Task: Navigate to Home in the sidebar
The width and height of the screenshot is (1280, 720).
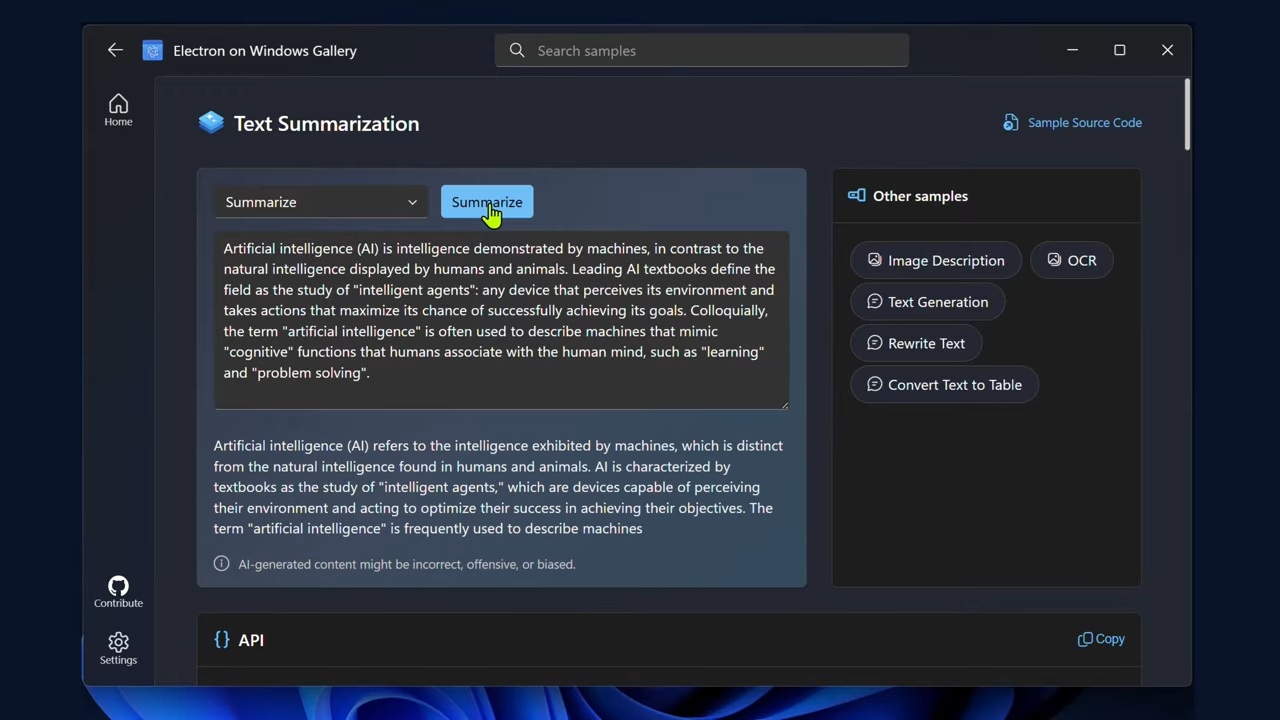Action: pyautogui.click(x=118, y=108)
